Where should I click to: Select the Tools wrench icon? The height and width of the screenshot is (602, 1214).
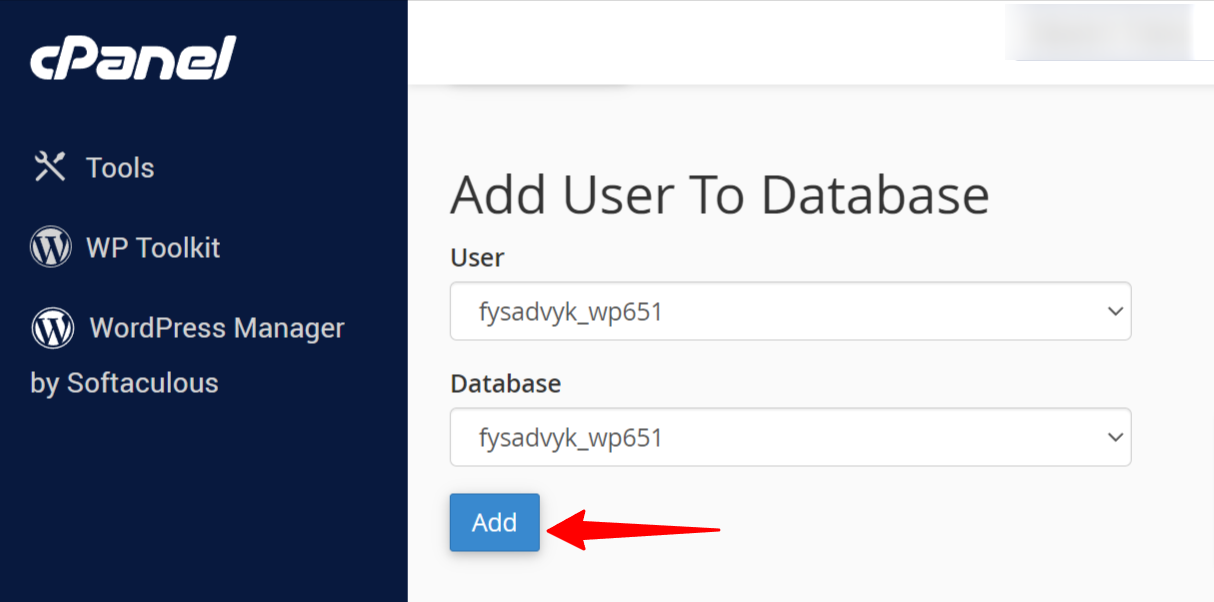click(50, 167)
